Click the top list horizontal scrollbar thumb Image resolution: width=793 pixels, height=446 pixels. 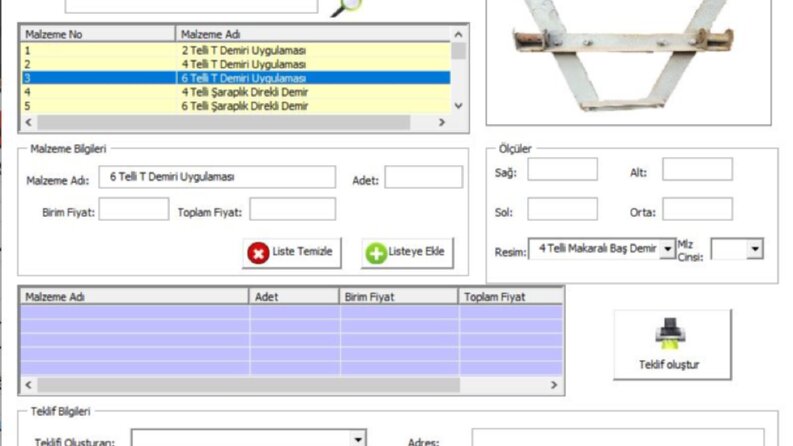pyautogui.click(x=224, y=122)
